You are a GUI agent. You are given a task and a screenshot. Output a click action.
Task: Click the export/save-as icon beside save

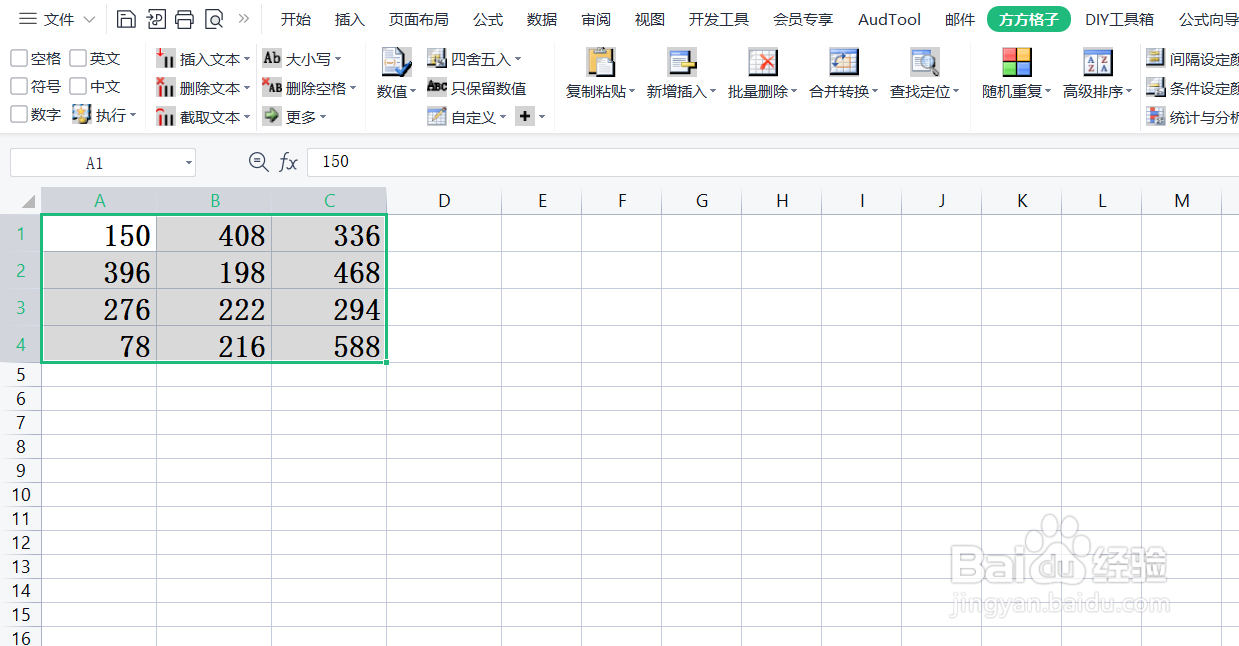(155, 19)
